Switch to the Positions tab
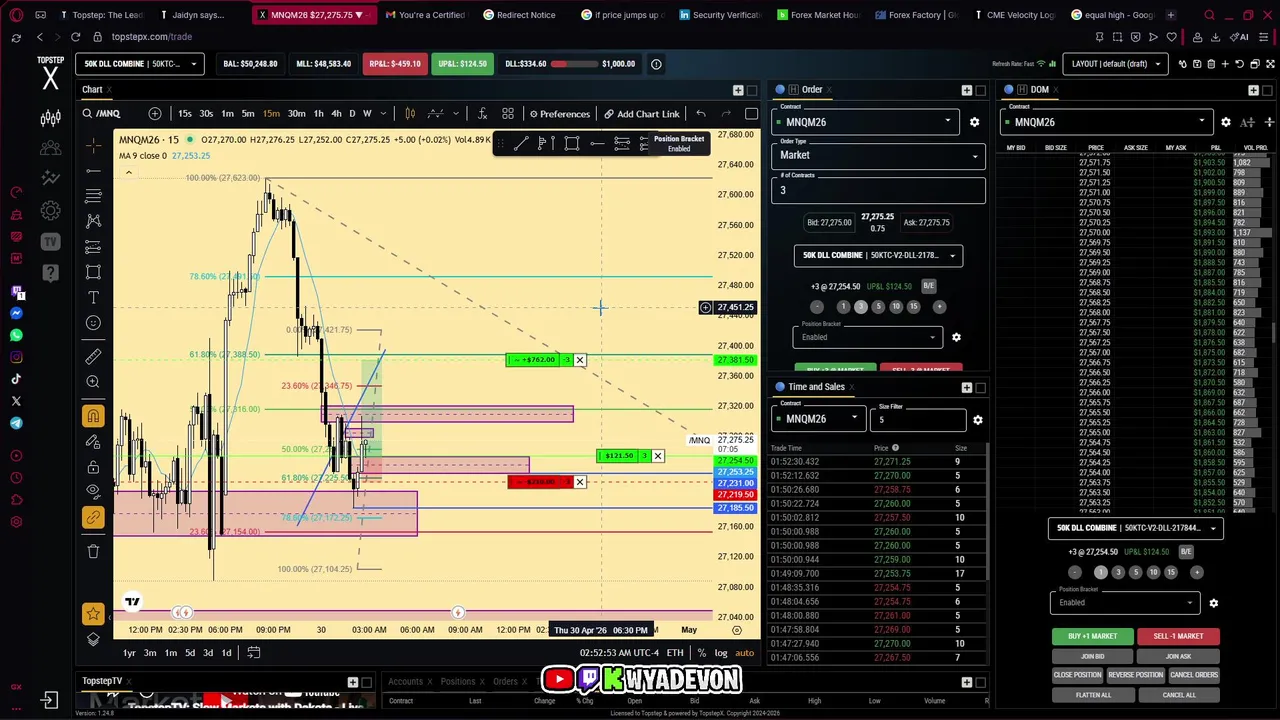The height and width of the screenshot is (720, 1280). coord(458,682)
